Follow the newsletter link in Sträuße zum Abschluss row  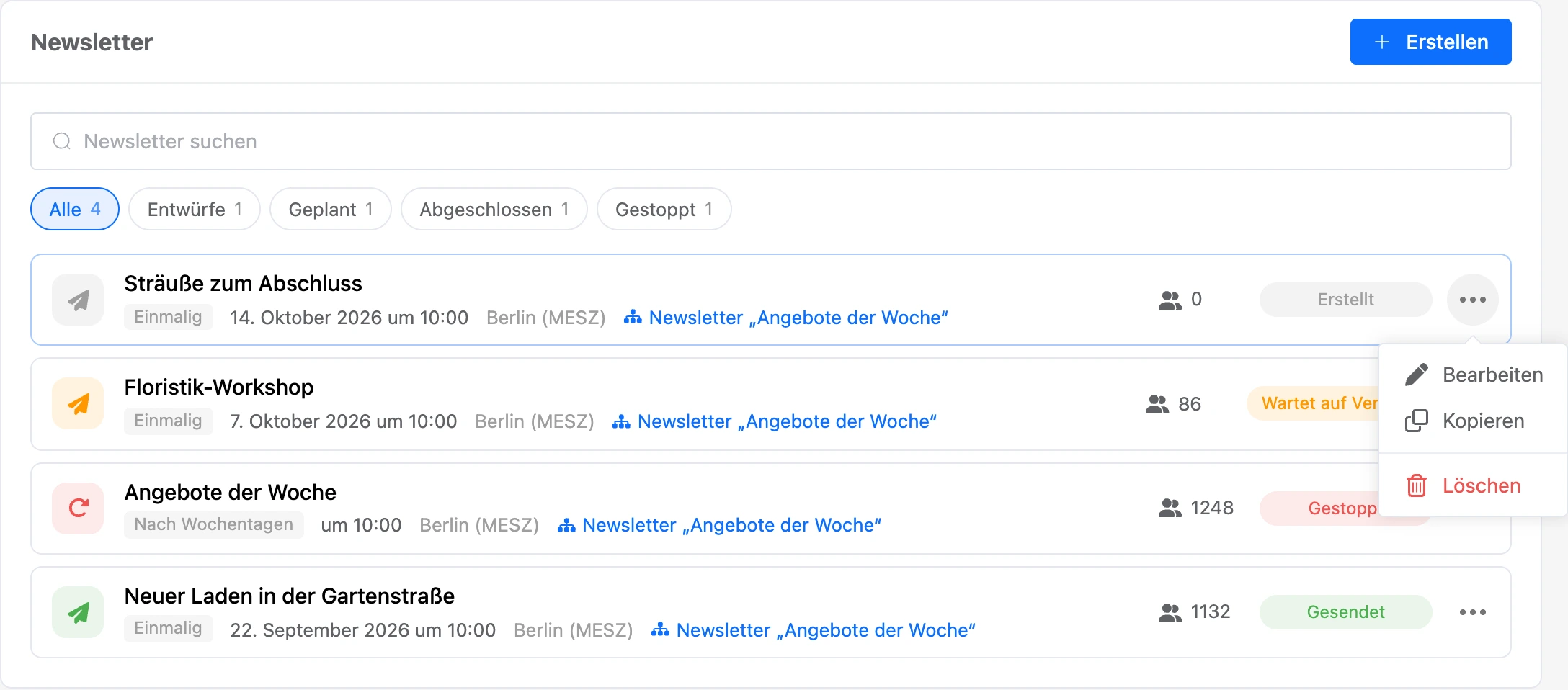click(786, 318)
